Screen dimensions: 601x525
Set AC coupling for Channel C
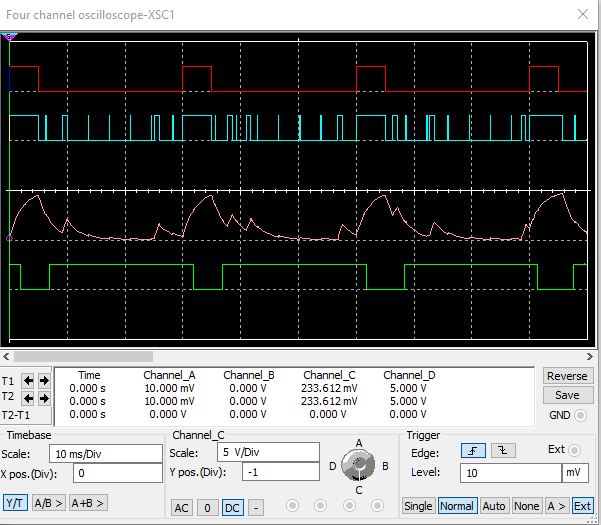(181, 508)
